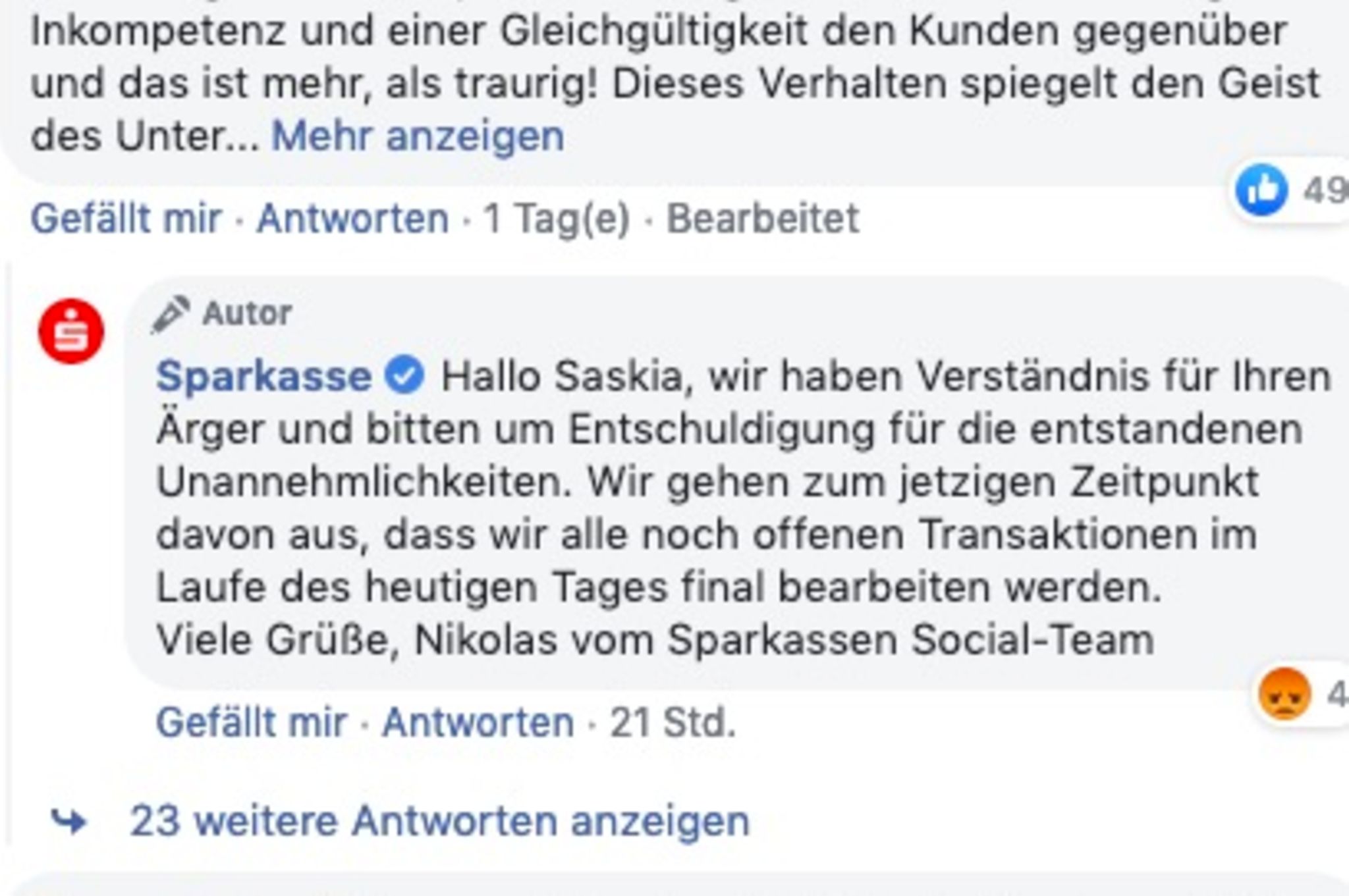Viewport: 1349px width, 896px height.
Task: Show 23 weitere Antworten
Action: point(439,821)
